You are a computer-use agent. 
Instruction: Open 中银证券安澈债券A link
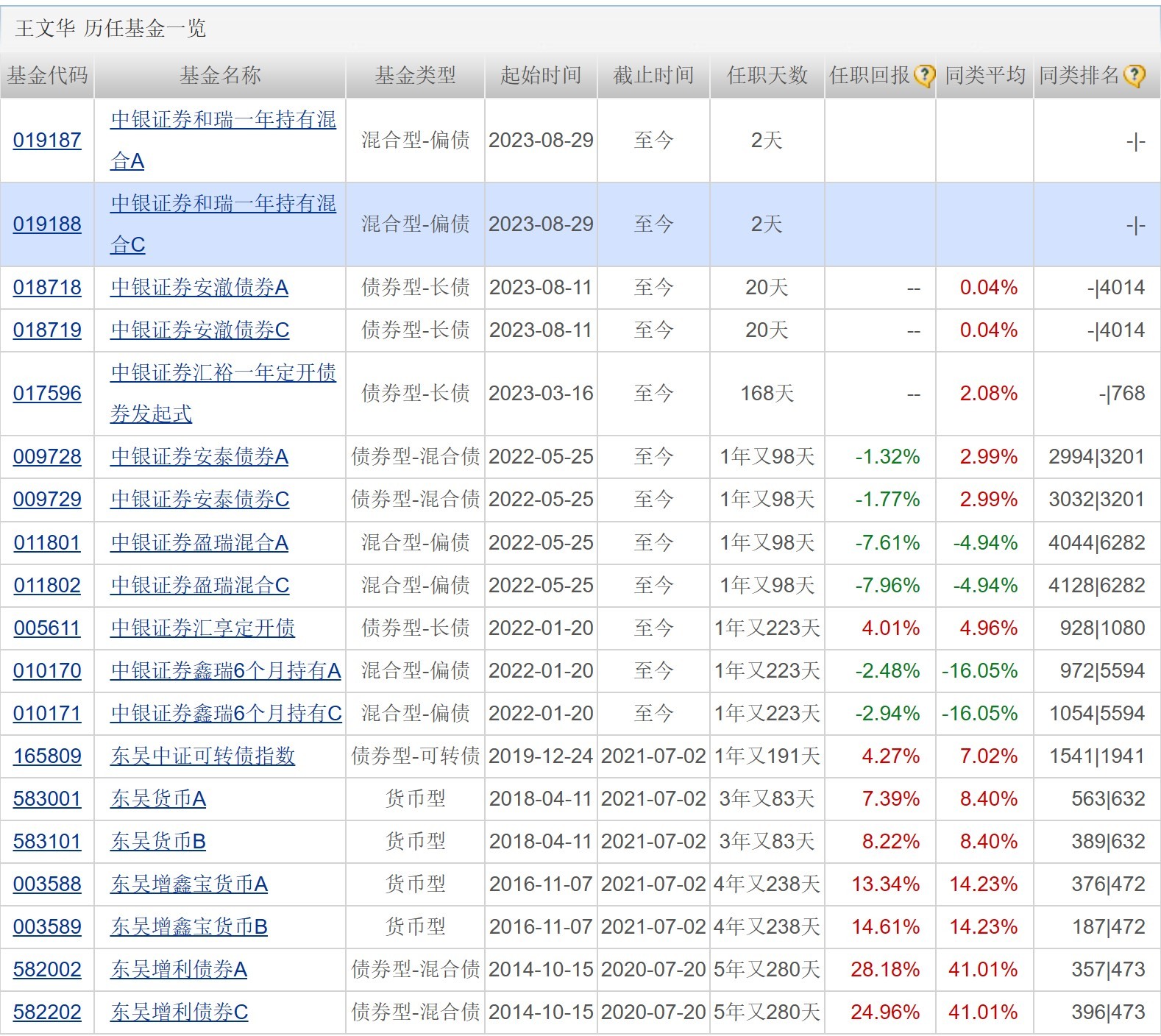(x=199, y=287)
